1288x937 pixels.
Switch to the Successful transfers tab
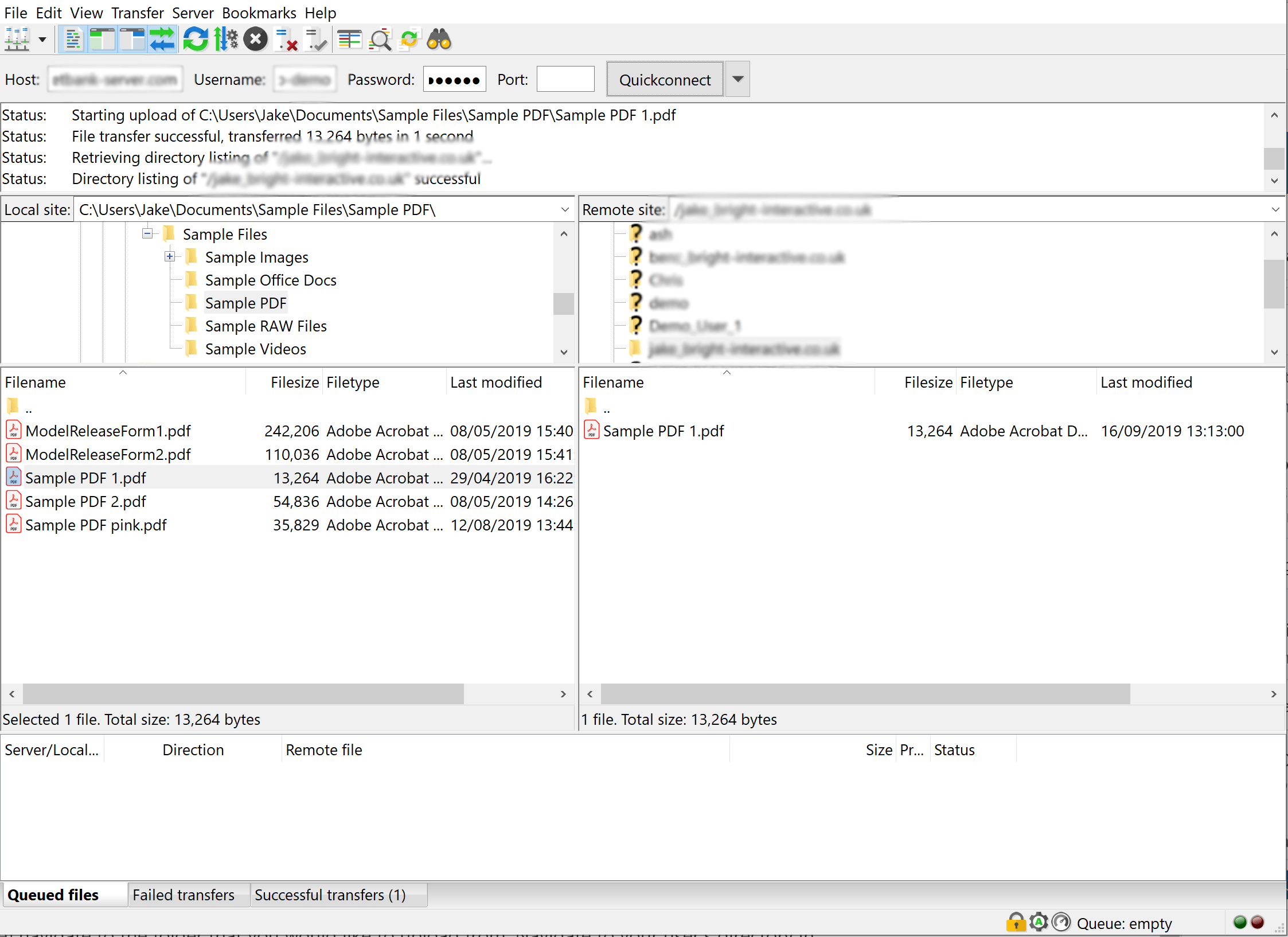click(x=330, y=895)
